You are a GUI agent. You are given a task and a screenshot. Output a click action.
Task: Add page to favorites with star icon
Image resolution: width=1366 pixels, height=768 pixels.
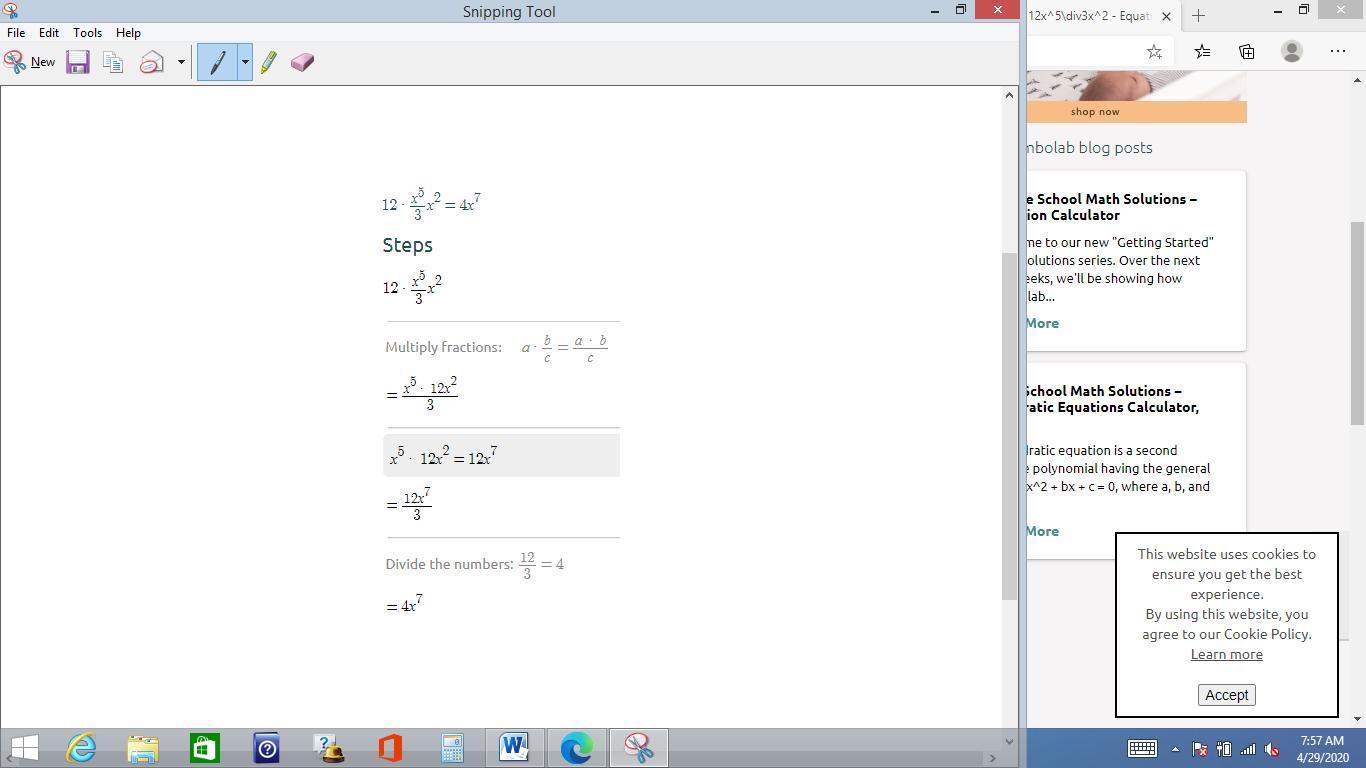[1154, 51]
